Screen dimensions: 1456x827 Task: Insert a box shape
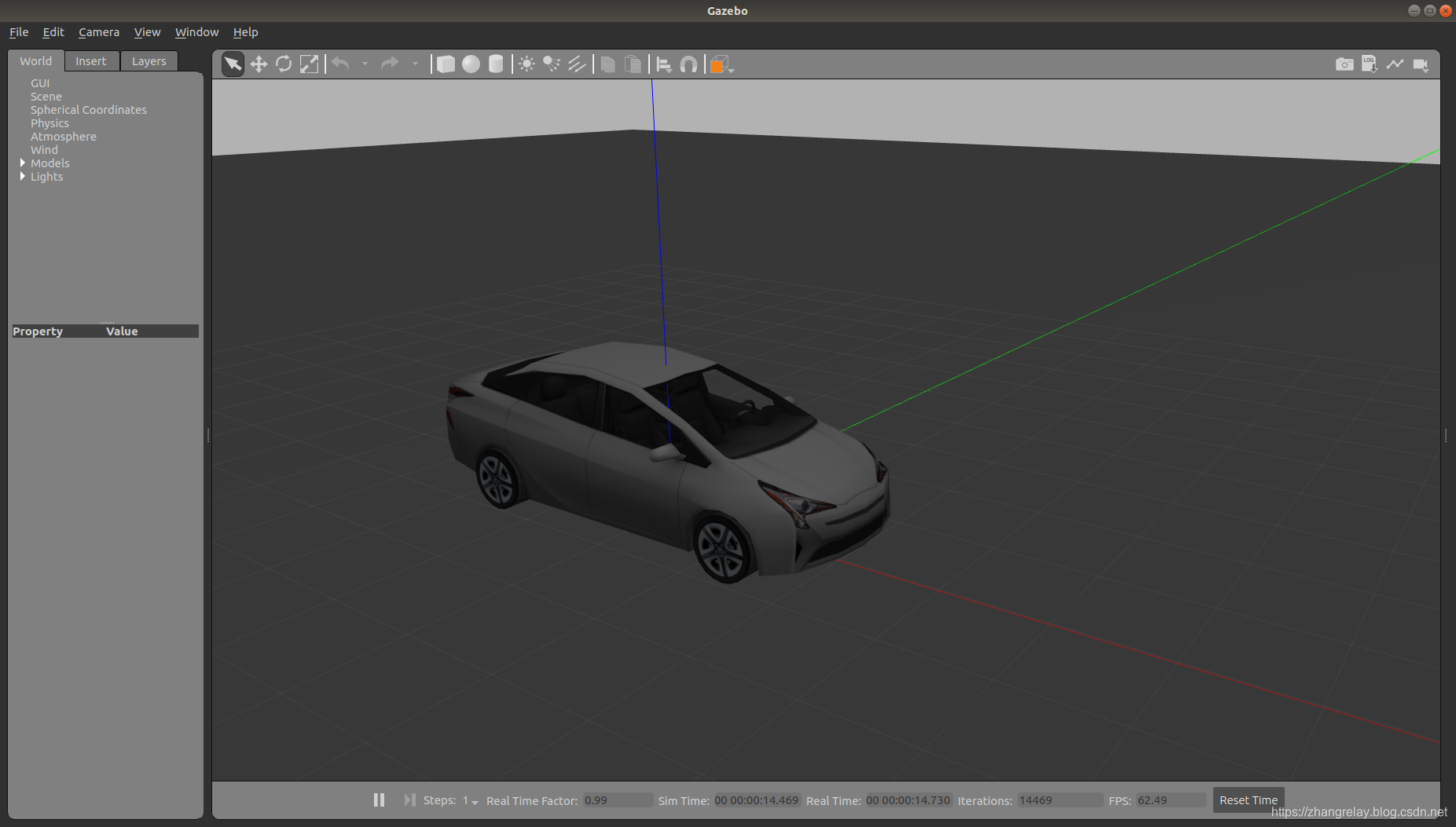click(446, 64)
